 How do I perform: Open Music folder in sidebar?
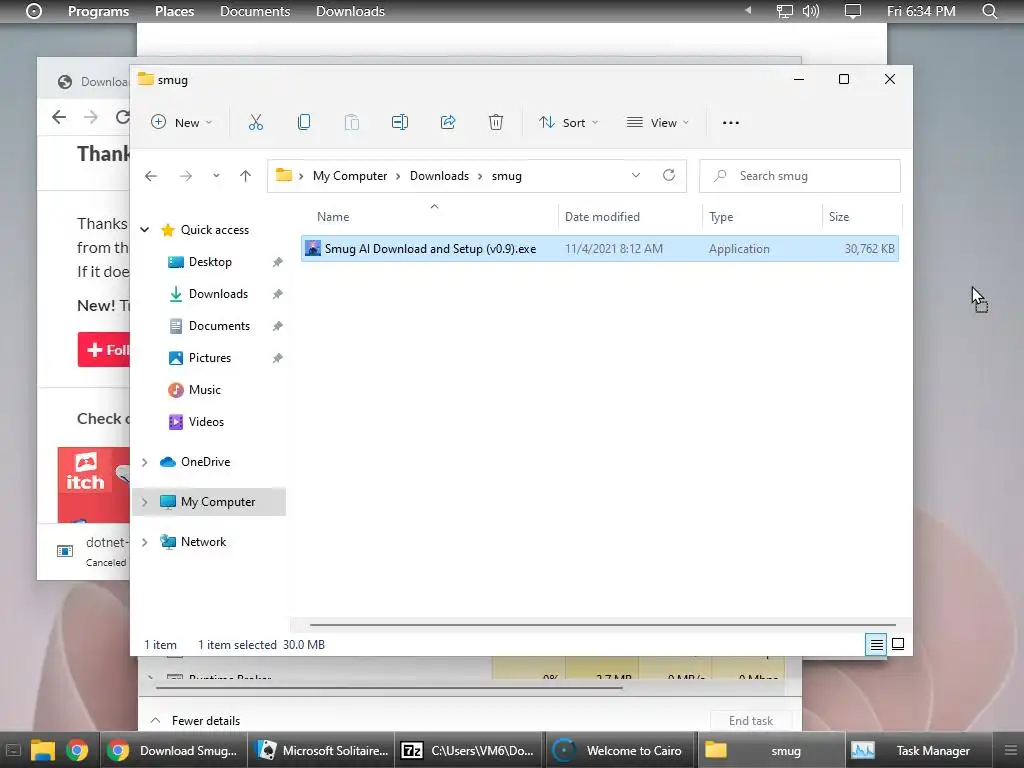click(204, 390)
